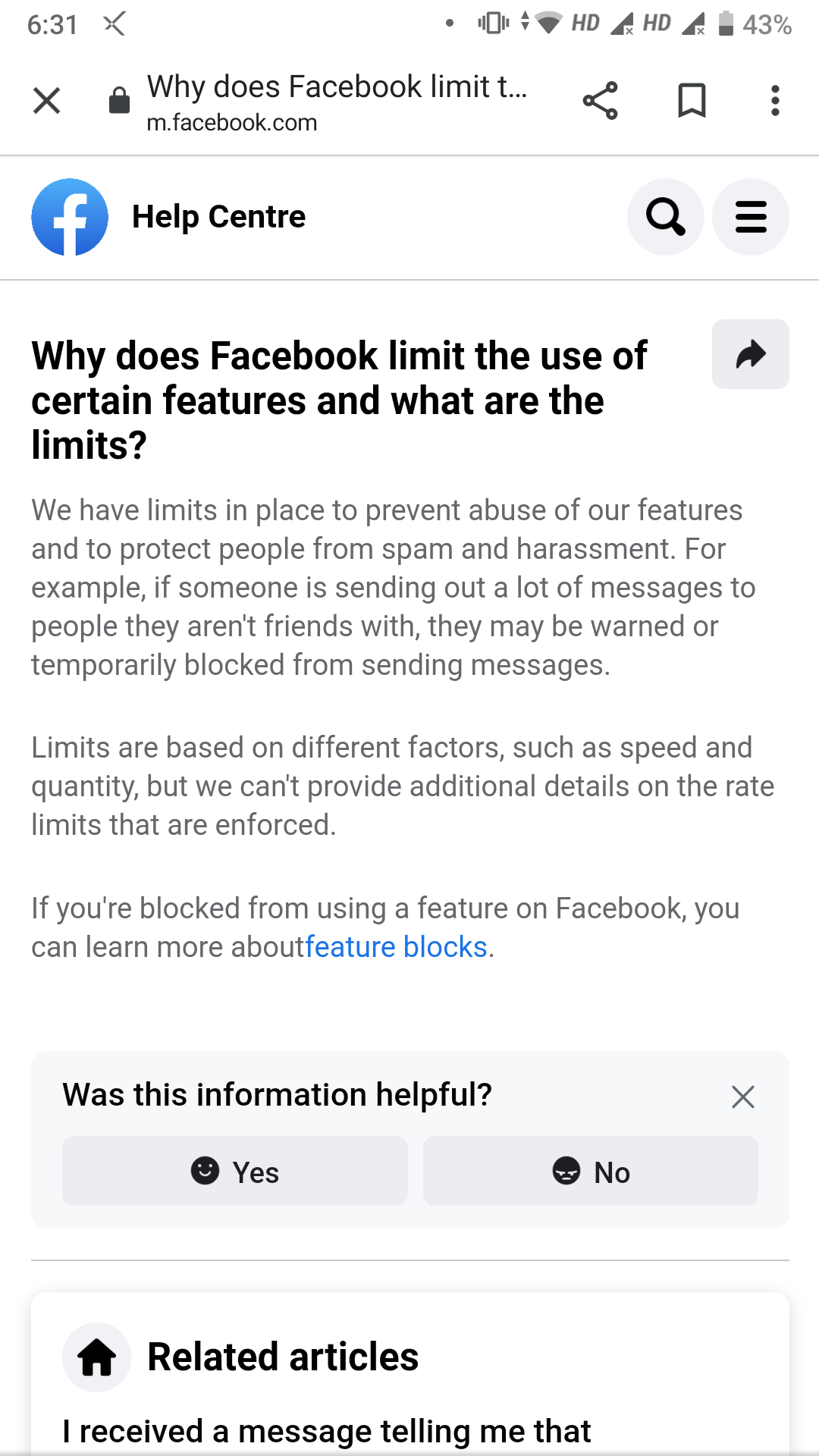The height and width of the screenshot is (1456, 819).
Task: Close the browser tab with X icon
Action: point(47,100)
